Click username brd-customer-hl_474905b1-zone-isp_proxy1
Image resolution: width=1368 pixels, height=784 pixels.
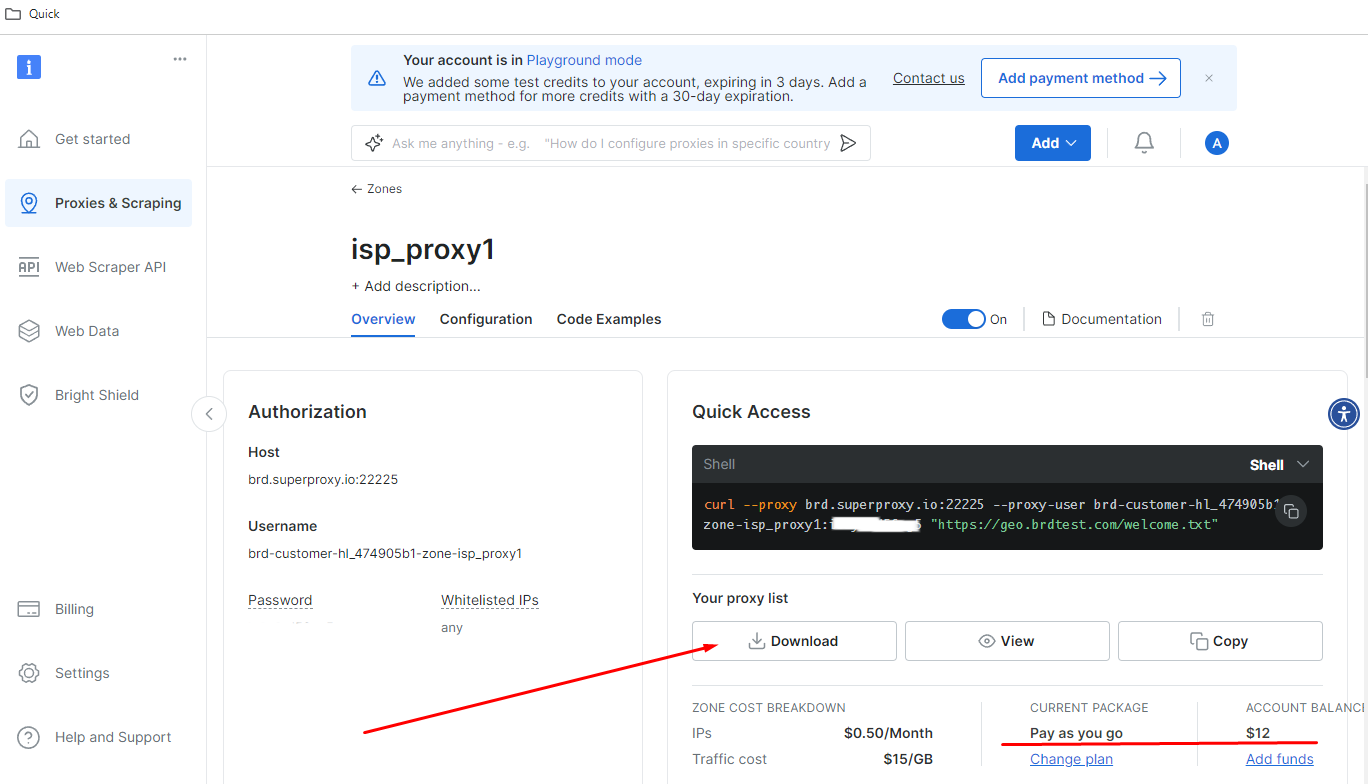coord(385,554)
